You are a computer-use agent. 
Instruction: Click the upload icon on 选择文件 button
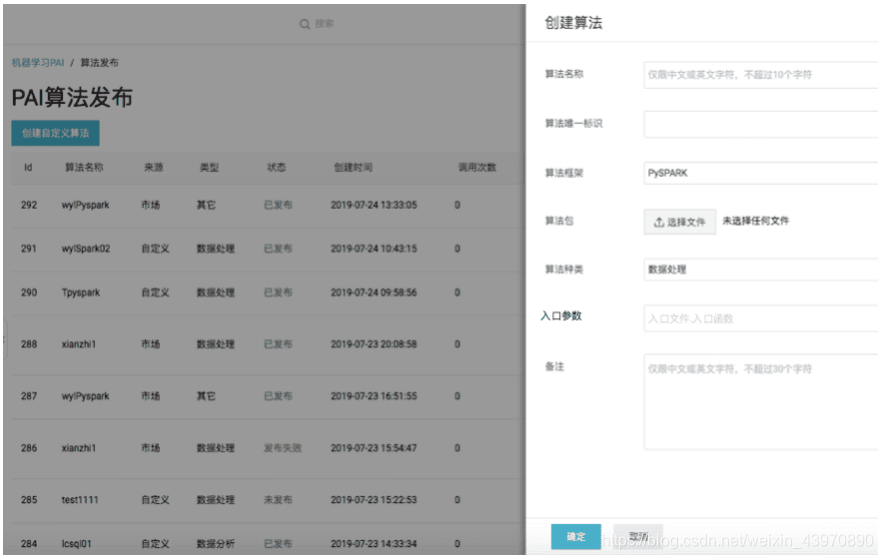[659, 222]
